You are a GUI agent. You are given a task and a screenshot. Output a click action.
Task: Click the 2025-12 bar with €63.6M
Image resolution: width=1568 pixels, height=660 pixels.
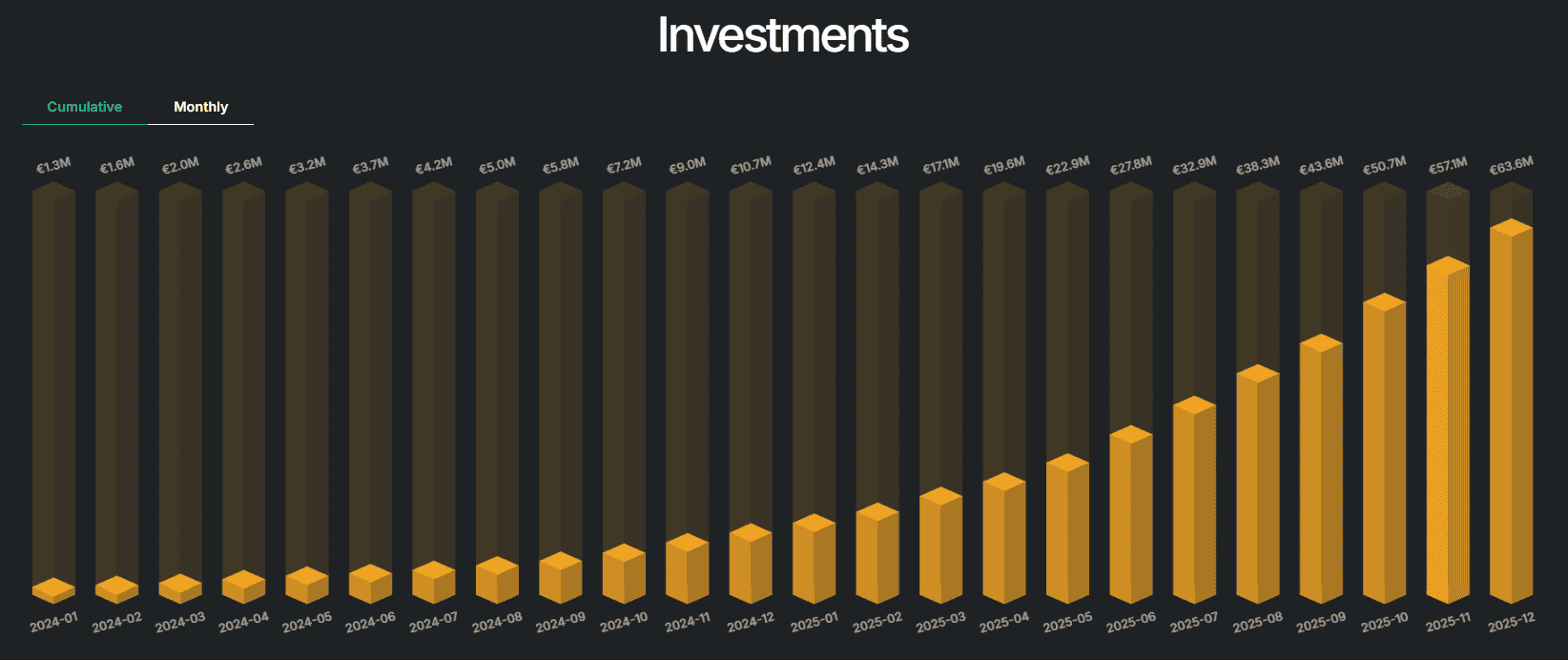tap(1511, 412)
